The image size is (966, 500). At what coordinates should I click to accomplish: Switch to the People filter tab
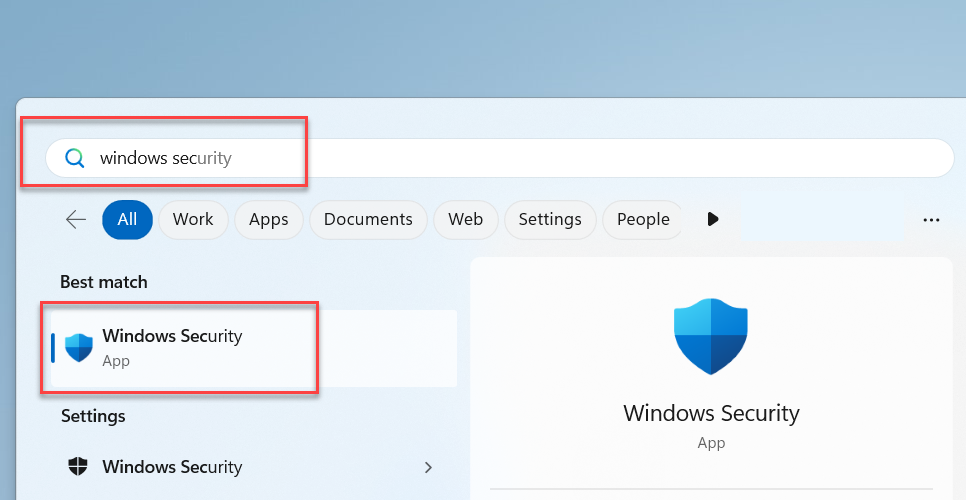tap(643, 219)
